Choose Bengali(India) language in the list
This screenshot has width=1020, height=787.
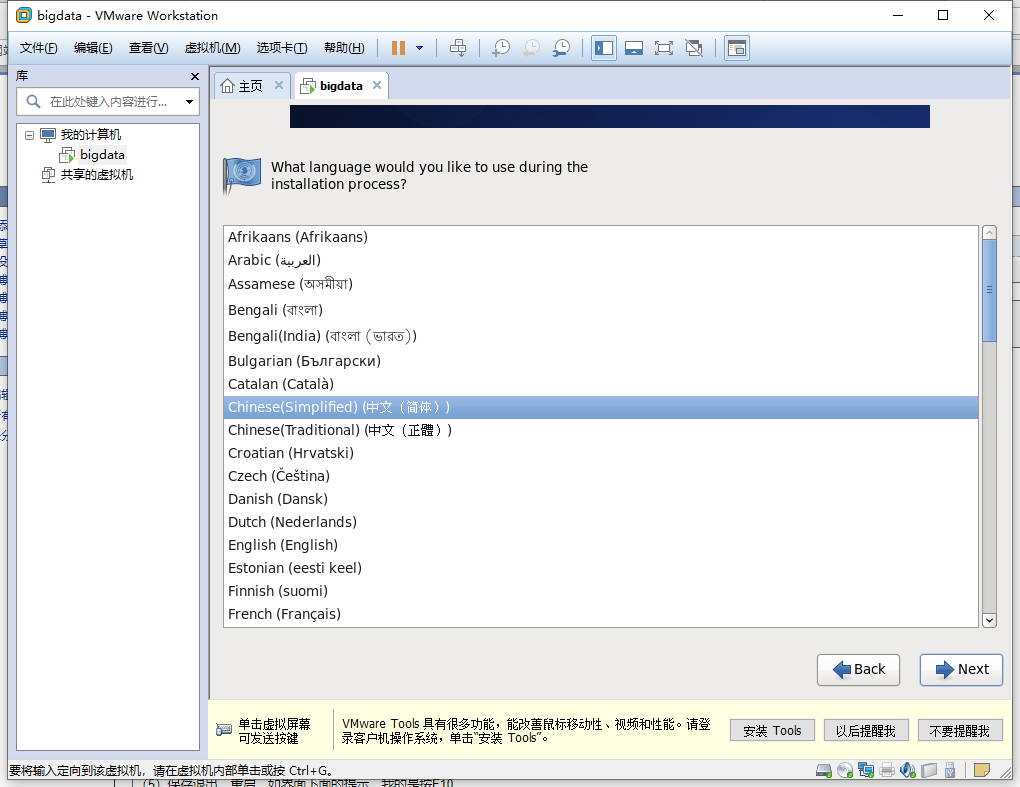[x=600, y=336]
